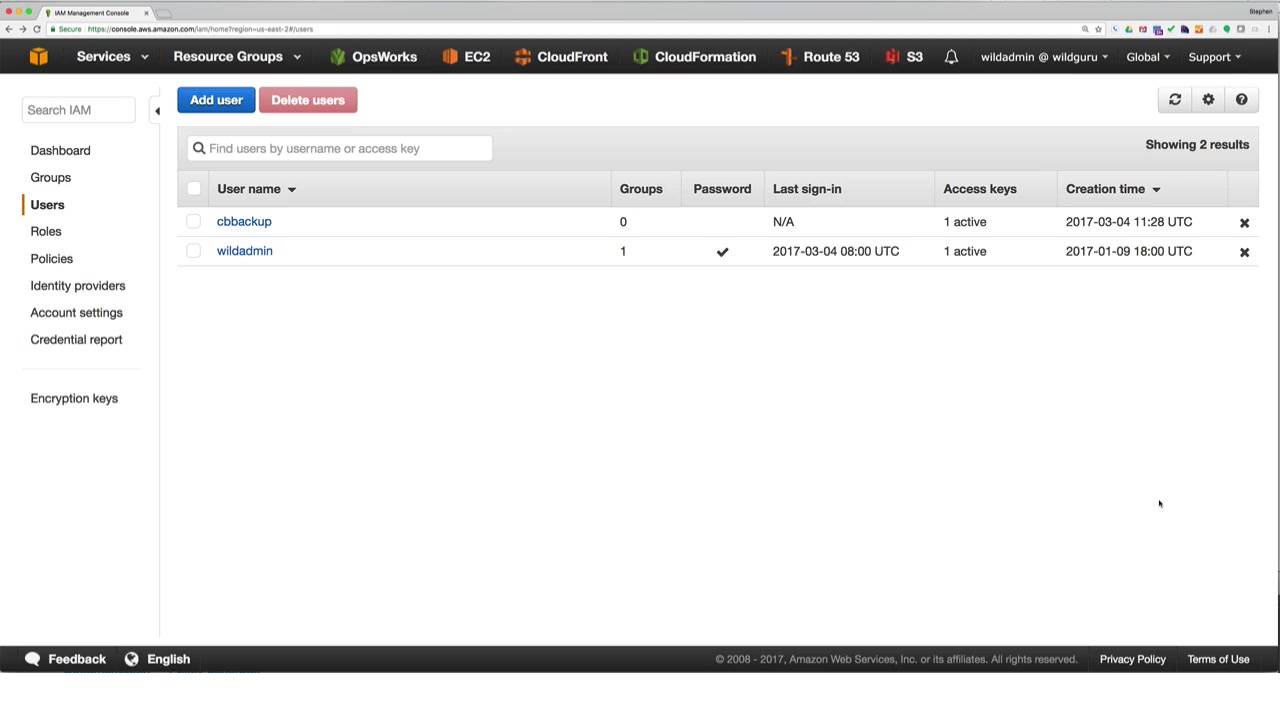Expand the Resource Groups menu
Image resolution: width=1280 pixels, height=720 pixels.
click(237, 57)
